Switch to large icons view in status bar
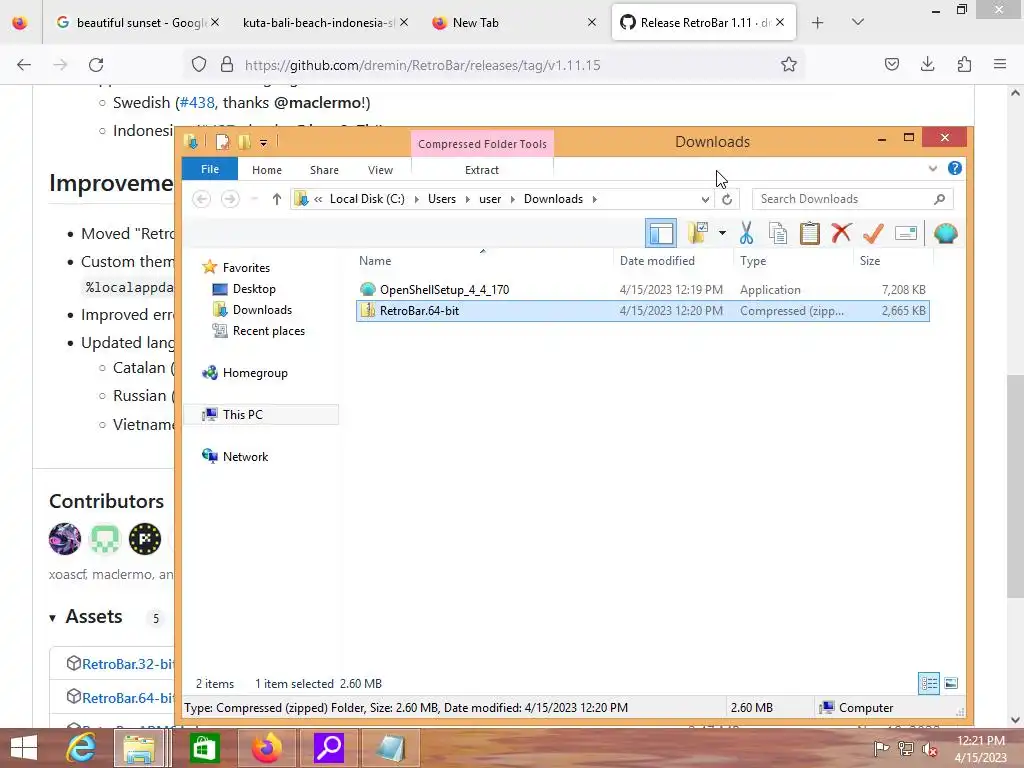The height and width of the screenshot is (768, 1024). tap(952, 684)
